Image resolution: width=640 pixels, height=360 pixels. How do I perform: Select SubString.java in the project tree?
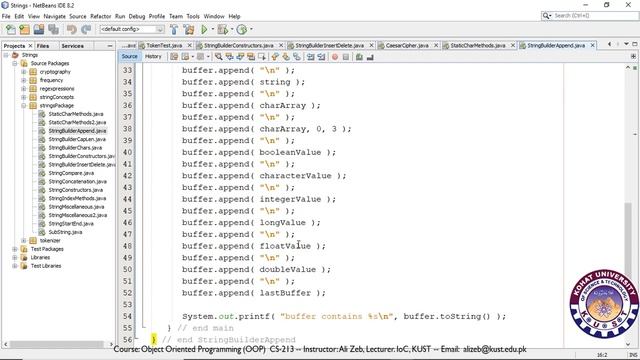pyautogui.click(x=65, y=232)
